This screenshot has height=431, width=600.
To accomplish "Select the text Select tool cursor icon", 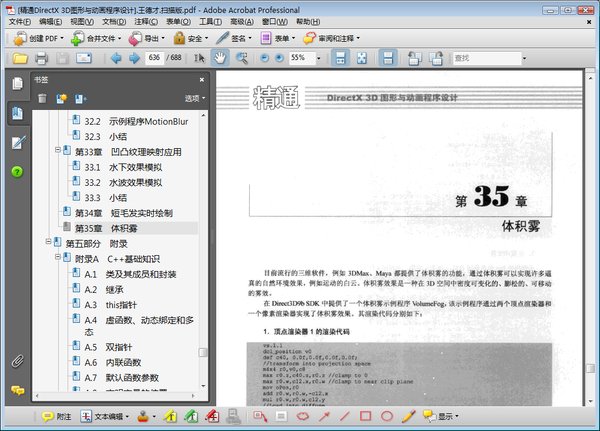I will [199, 58].
